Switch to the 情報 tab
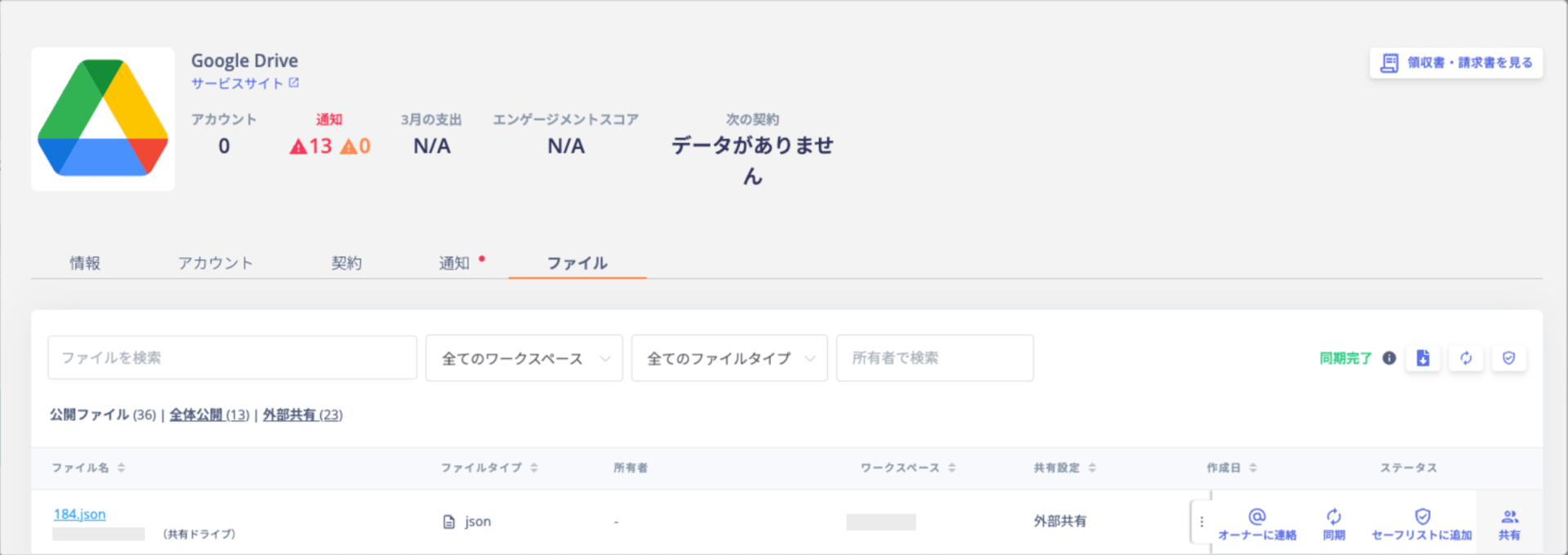The image size is (1568, 555). point(85,263)
